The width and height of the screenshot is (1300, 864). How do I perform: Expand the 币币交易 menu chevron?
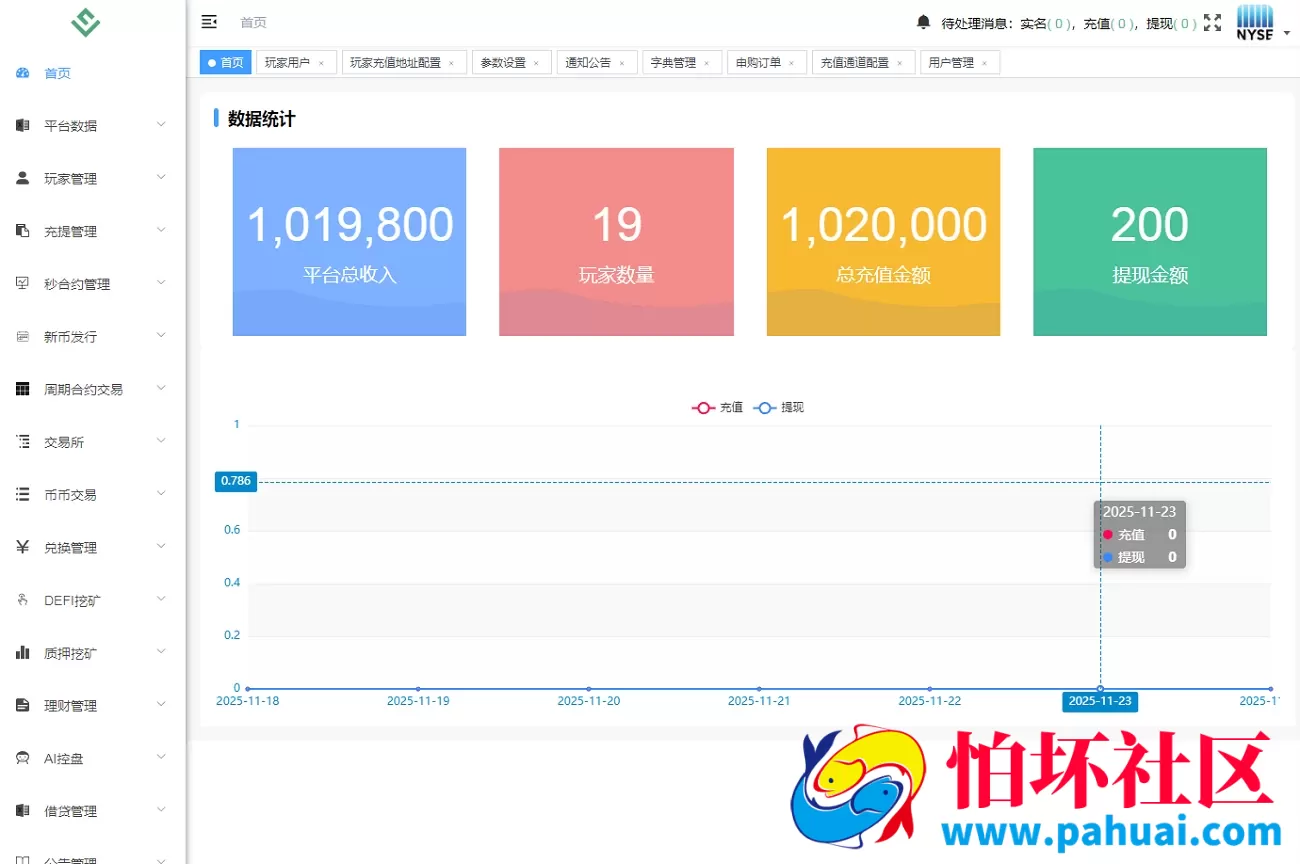click(x=161, y=493)
